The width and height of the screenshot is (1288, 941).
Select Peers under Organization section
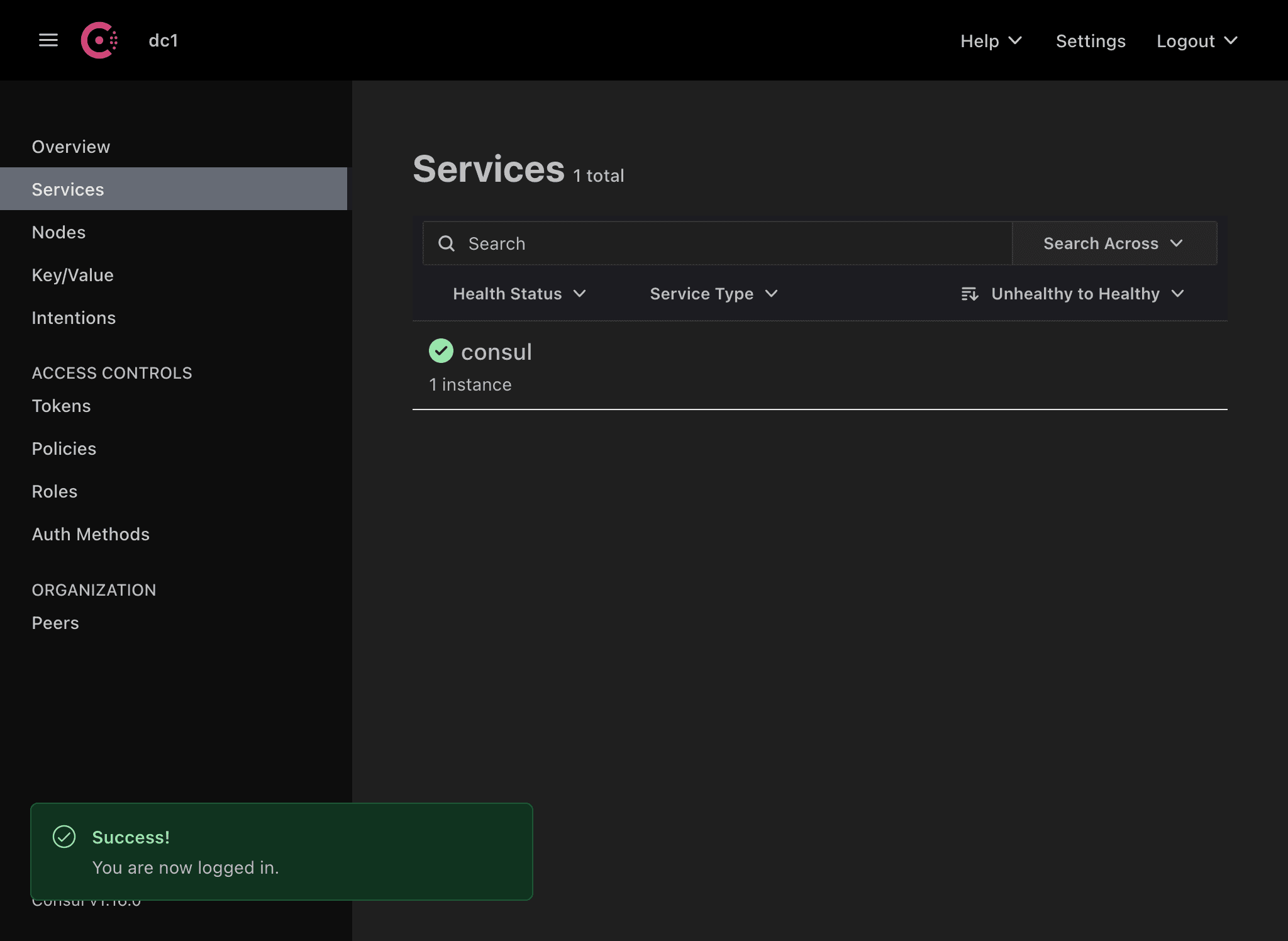click(56, 622)
